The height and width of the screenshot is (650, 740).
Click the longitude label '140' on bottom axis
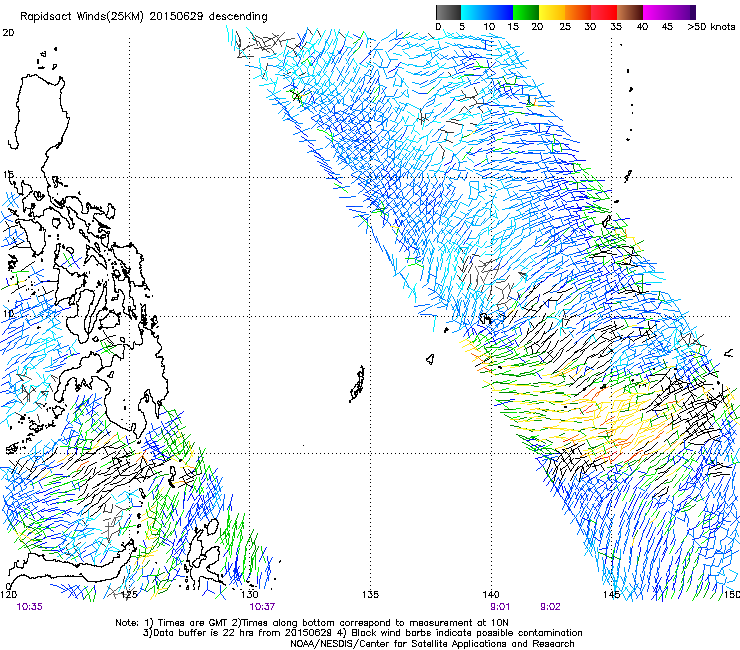coord(491,594)
